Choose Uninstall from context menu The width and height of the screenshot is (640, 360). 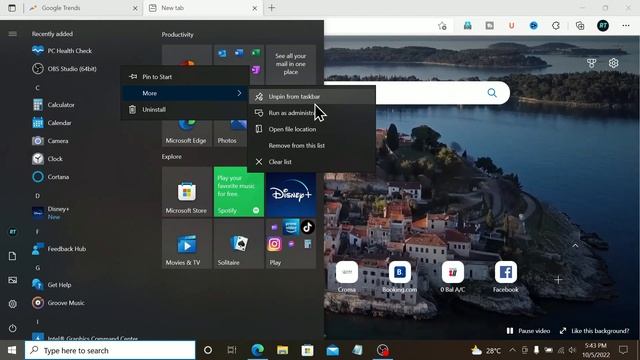(x=185, y=109)
